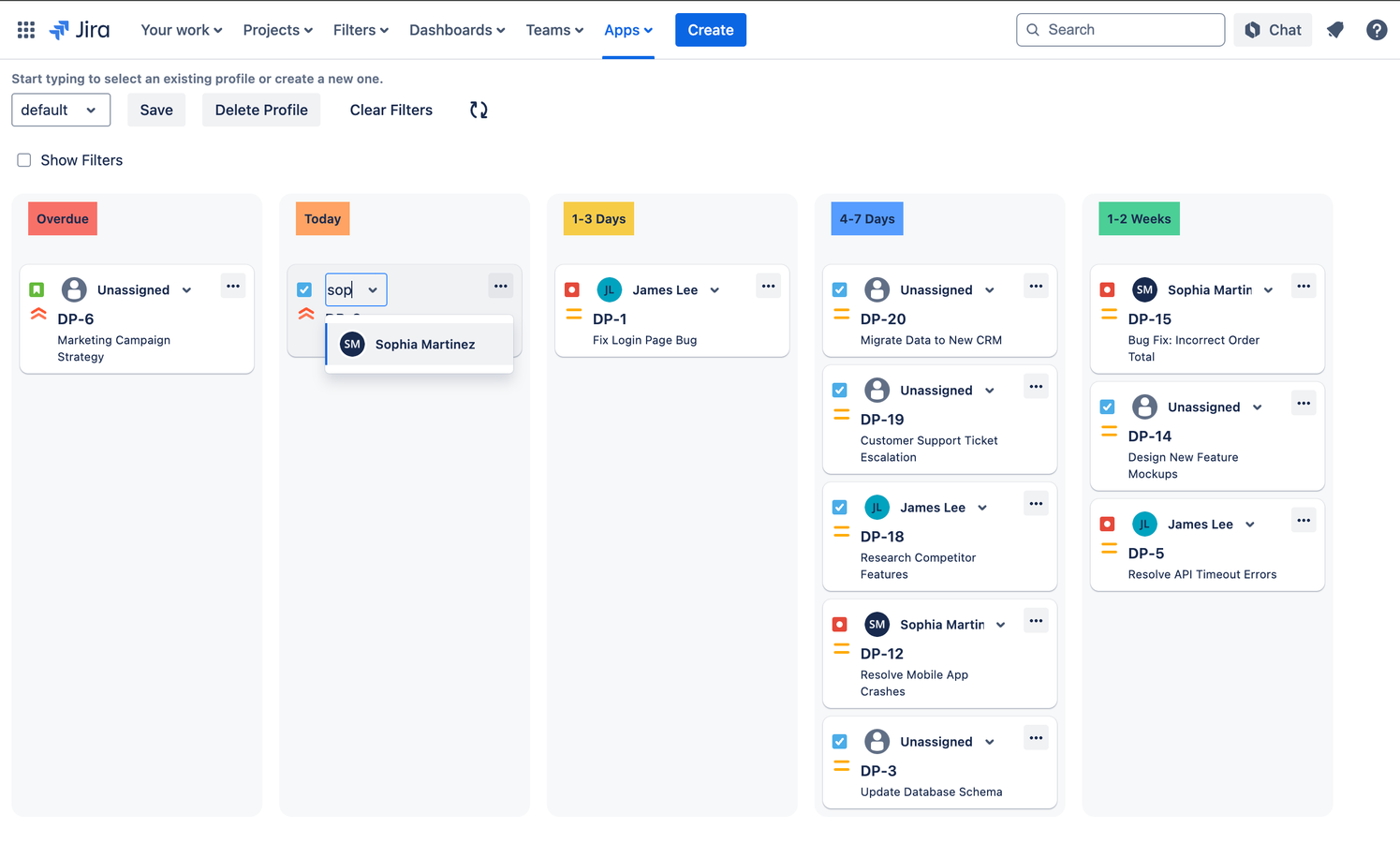
Task: Toggle the task checkbox on DP-19
Action: click(x=840, y=391)
